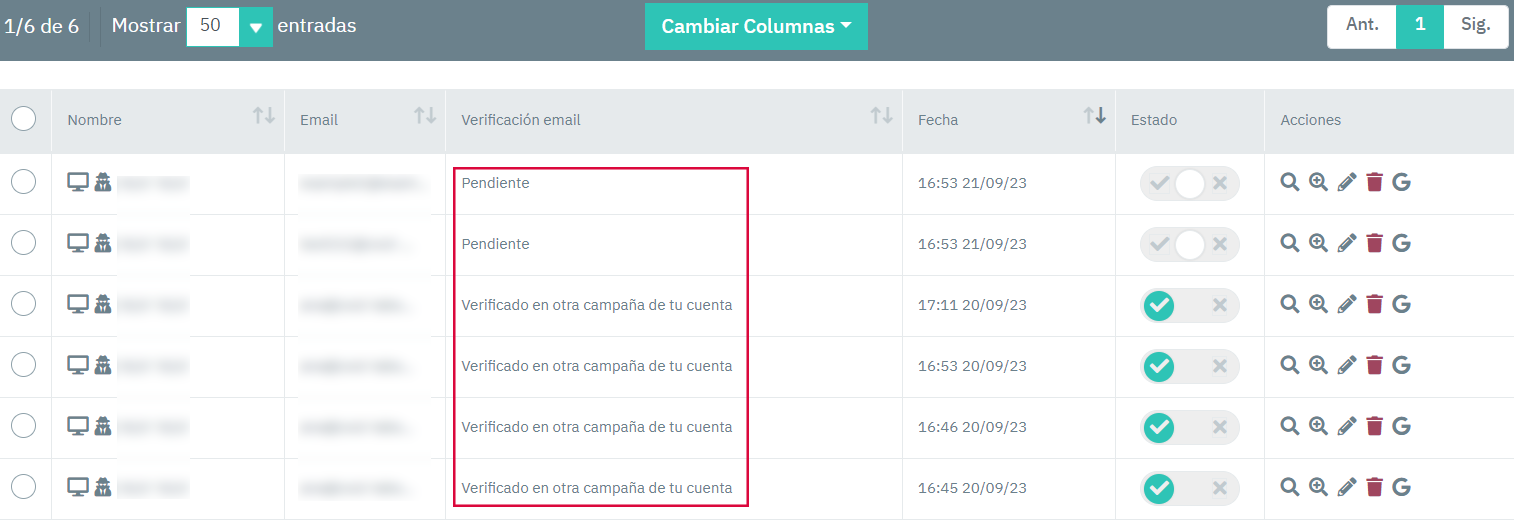This screenshot has height=526, width=1514.
Task: Sort by Email using its sort arrows
Action: click(x=425, y=116)
